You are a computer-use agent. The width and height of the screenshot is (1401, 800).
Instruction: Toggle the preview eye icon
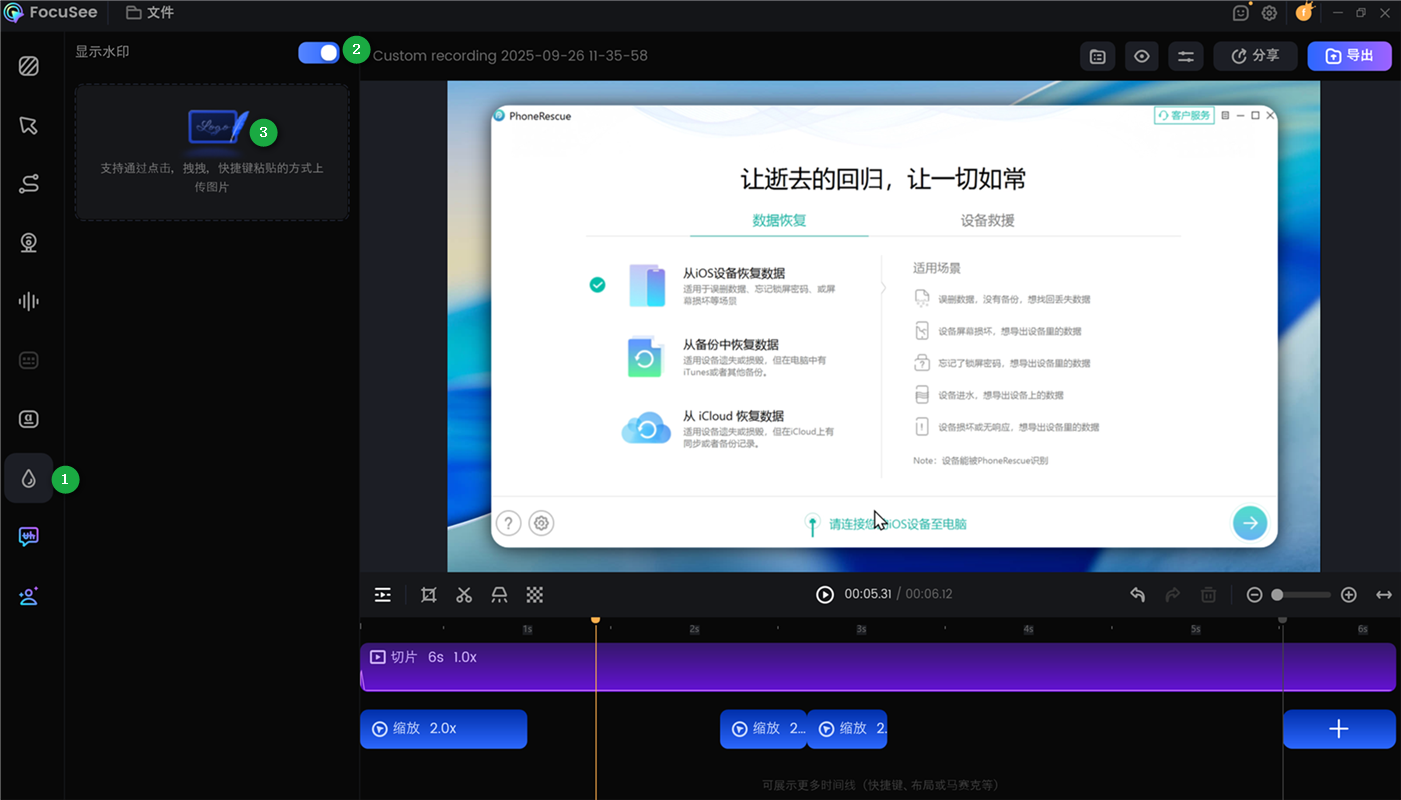point(1142,56)
